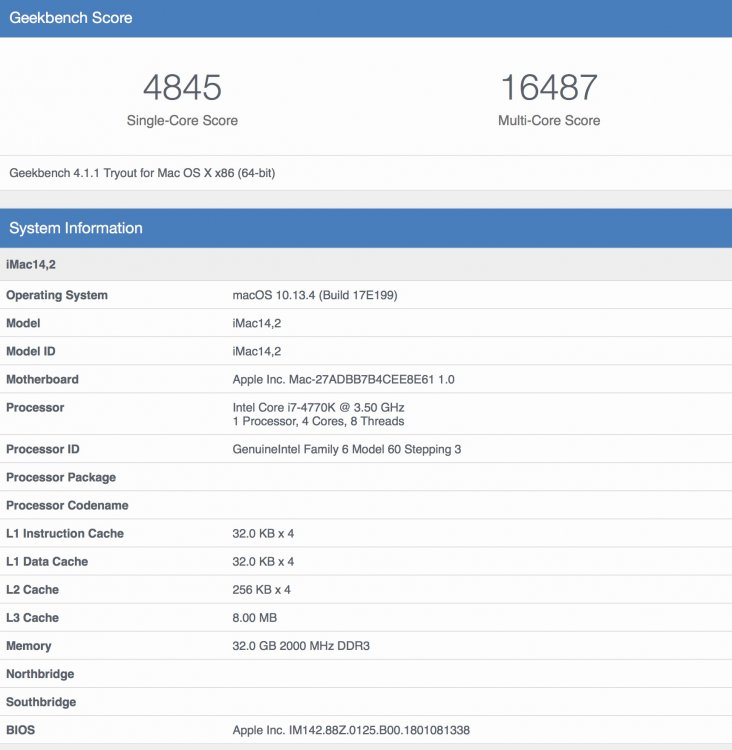Click the Processor Codename row label
The image size is (732, 750).
tap(67, 506)
